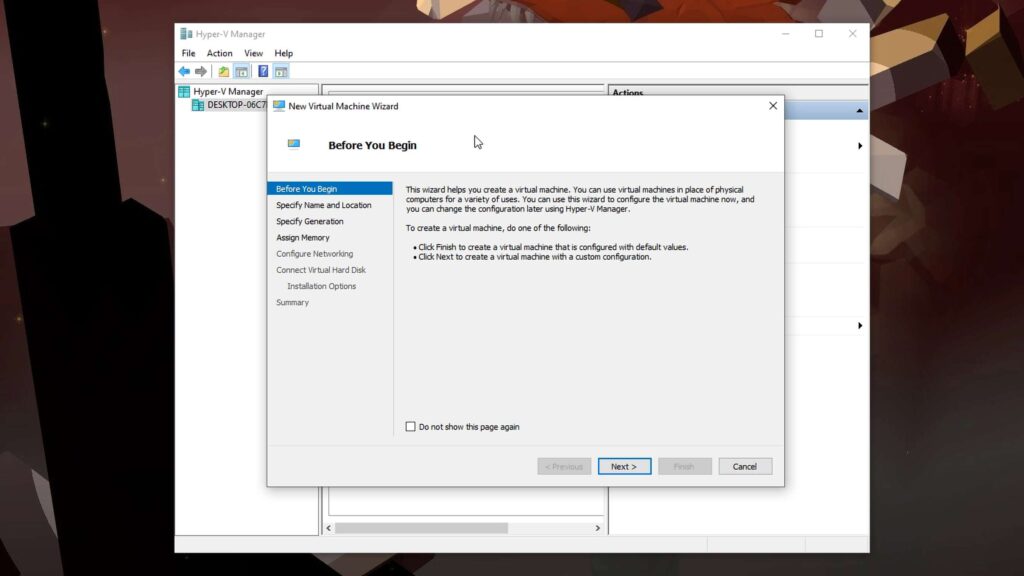Open the File menu

pos(188,53)
